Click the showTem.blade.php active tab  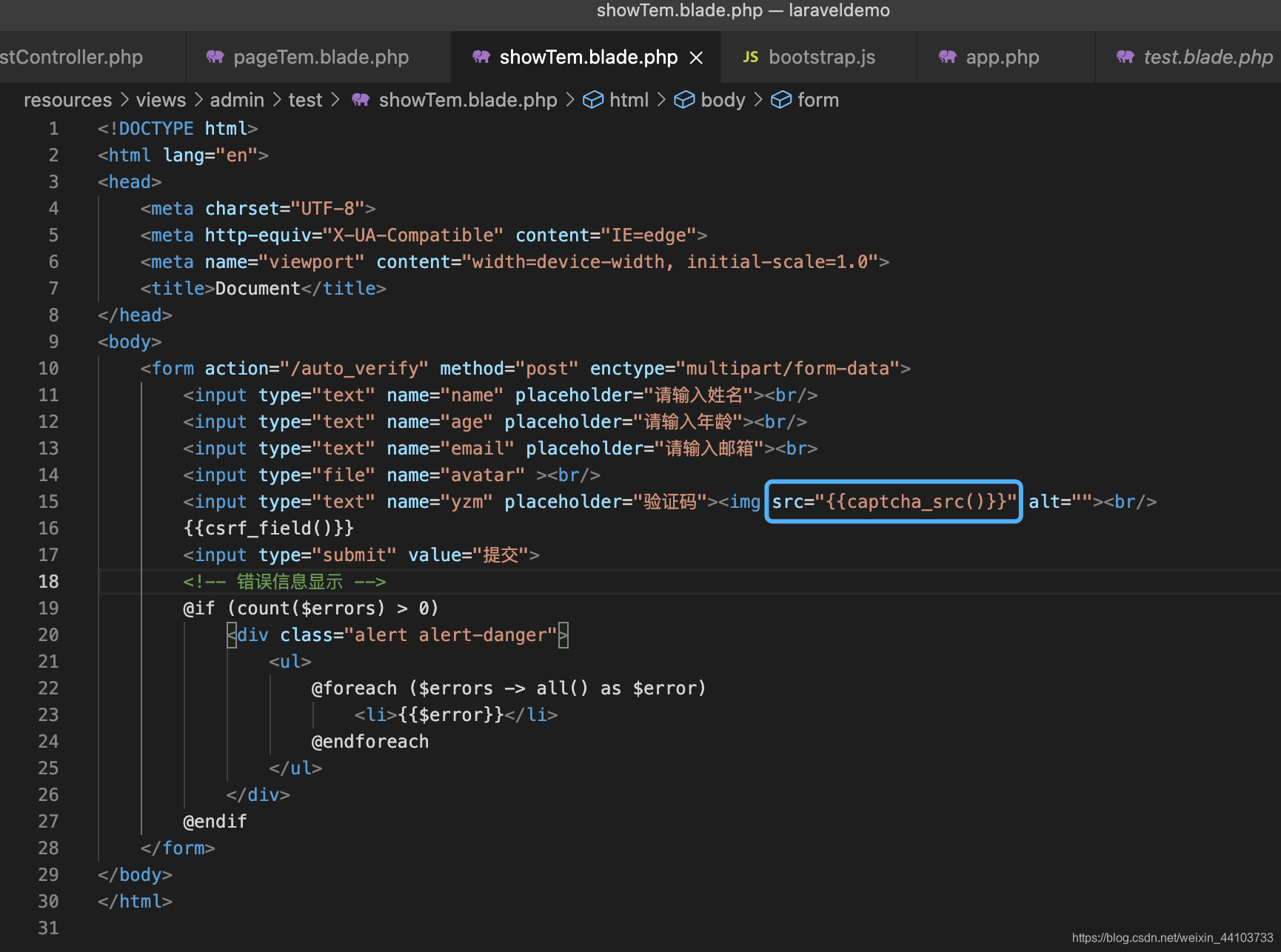[x=585, y=57]
